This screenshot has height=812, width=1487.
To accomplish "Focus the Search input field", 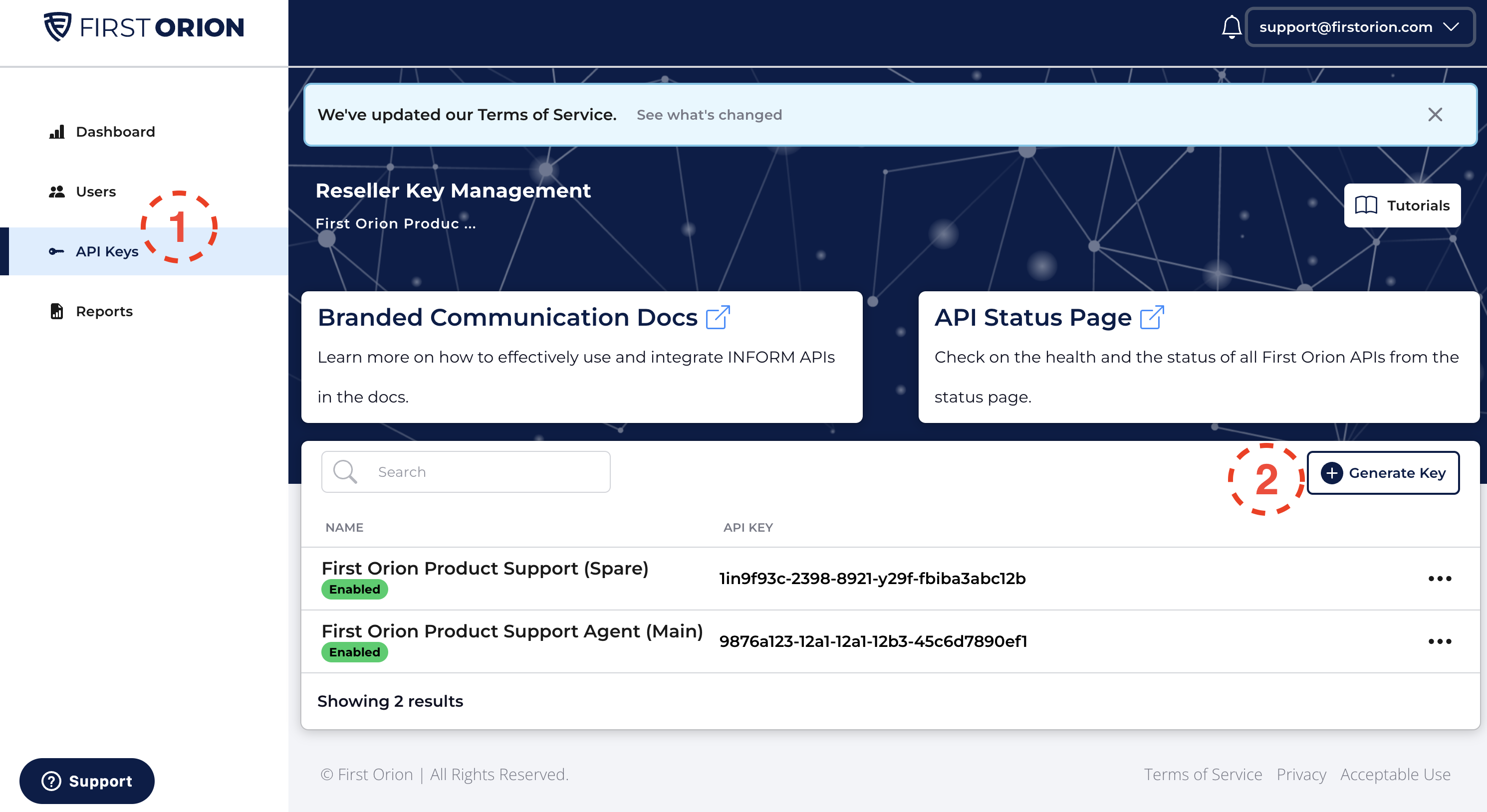I will point(465,472).
